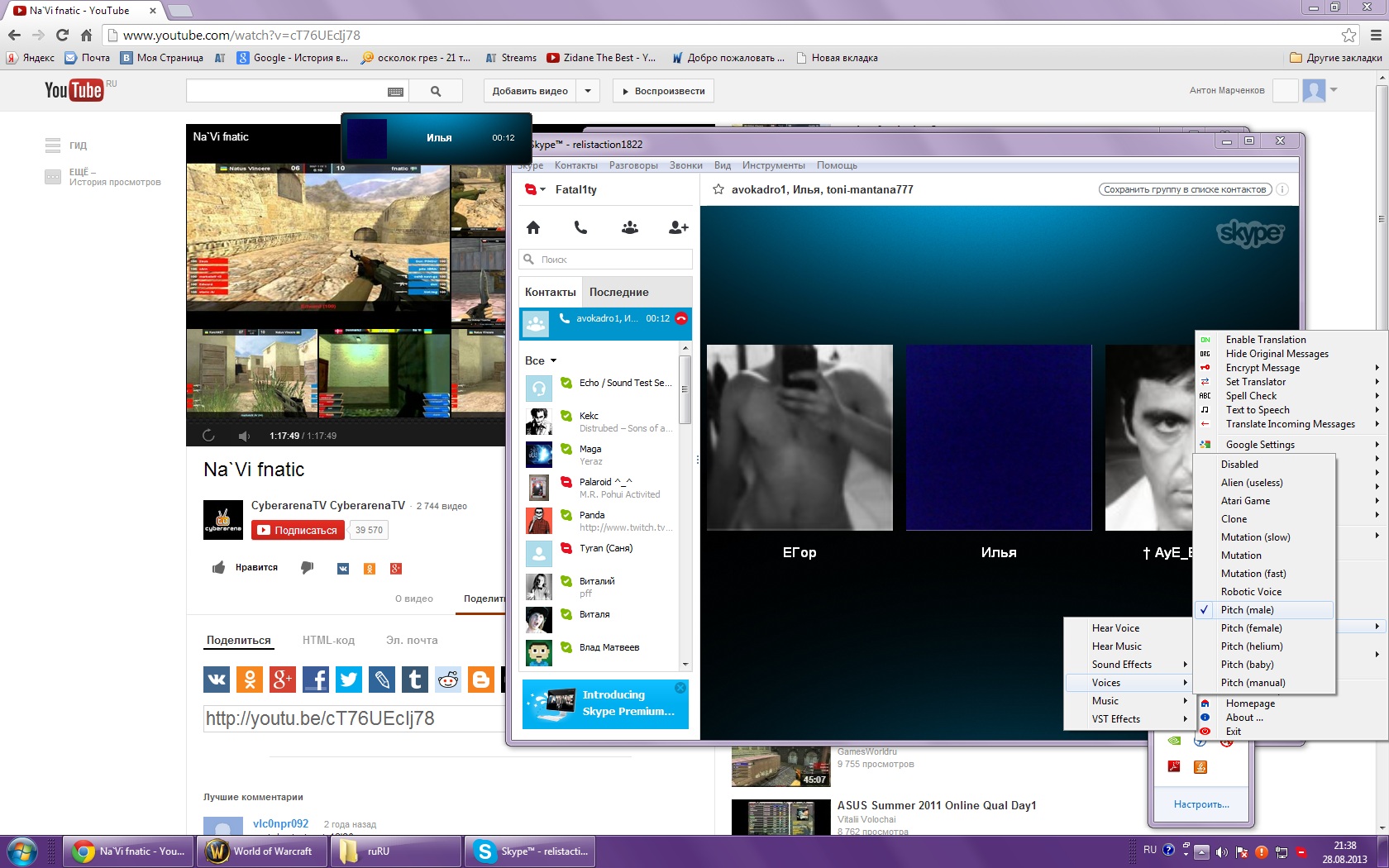Share the video on Tumblr

[x=415, y=680]
